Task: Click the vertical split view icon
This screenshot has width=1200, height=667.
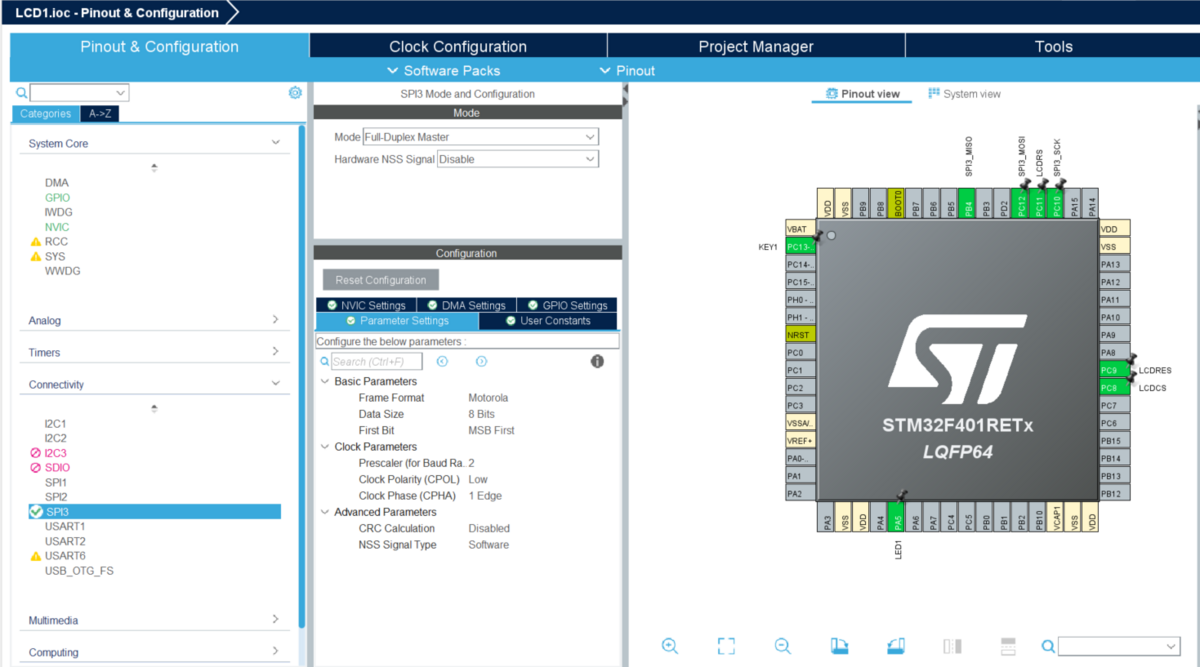Action: [x=952, y=646]
